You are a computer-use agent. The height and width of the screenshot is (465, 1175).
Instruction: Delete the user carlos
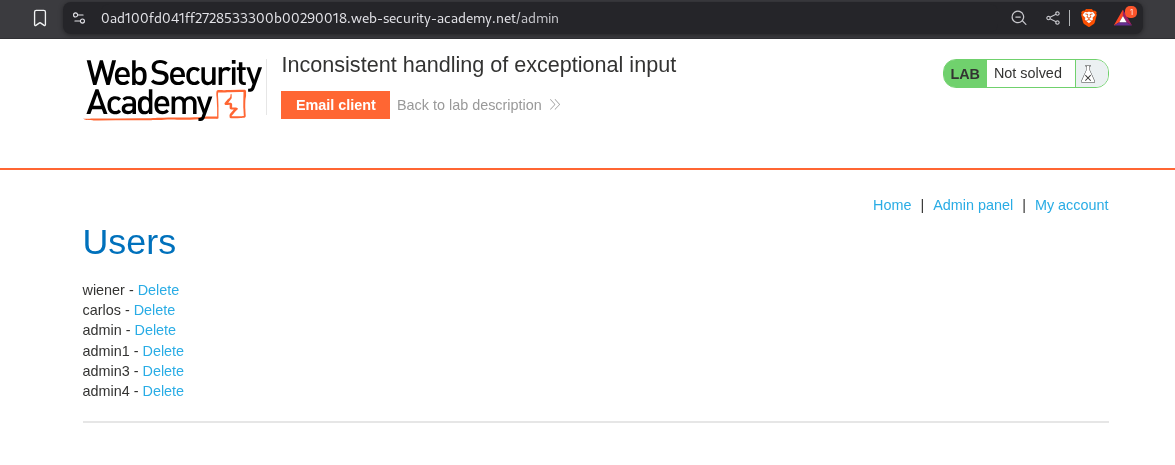[154, 310]
